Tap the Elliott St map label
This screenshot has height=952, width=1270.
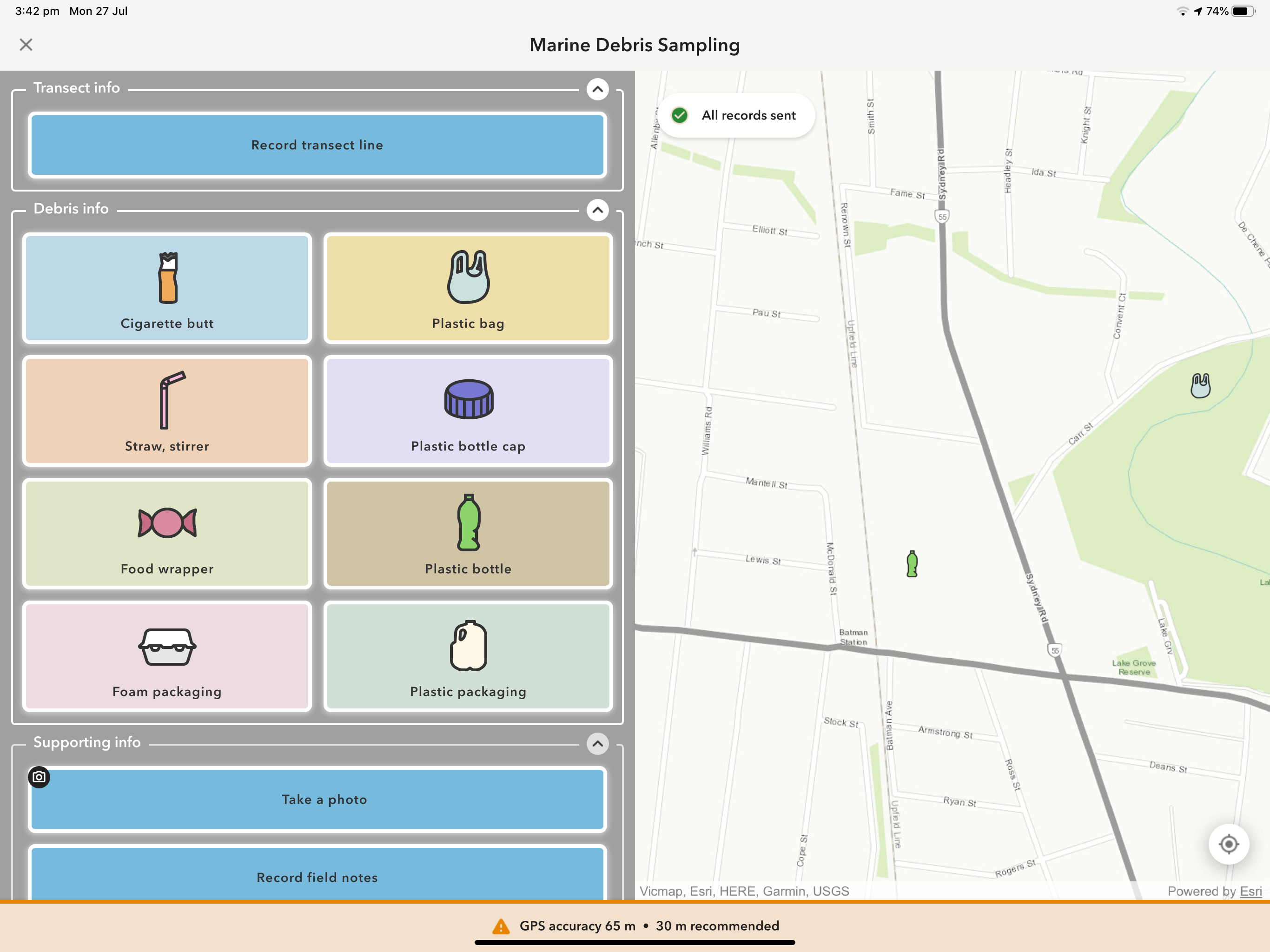(x=769, y=230)
